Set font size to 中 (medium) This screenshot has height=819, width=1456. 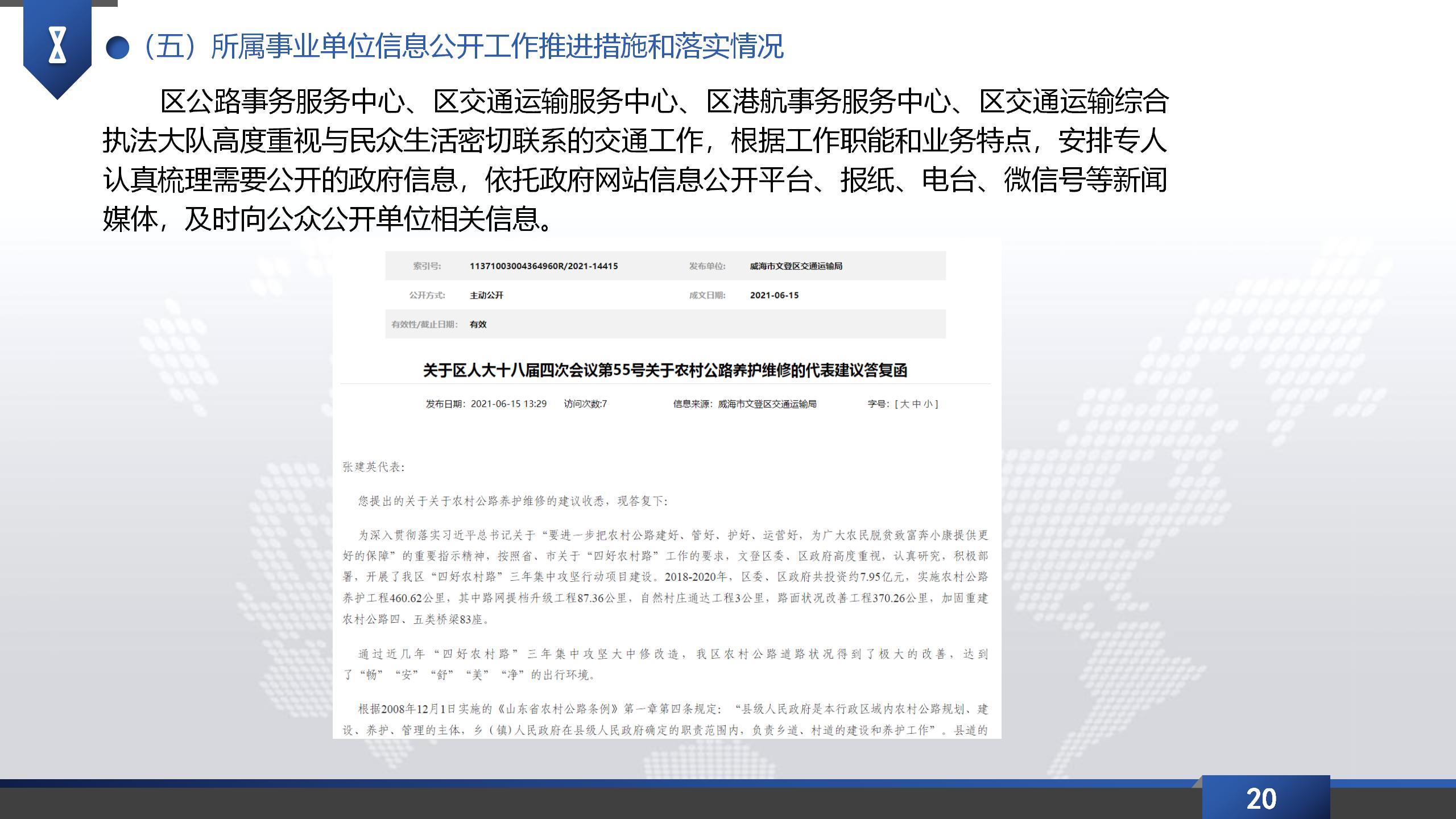916,404
